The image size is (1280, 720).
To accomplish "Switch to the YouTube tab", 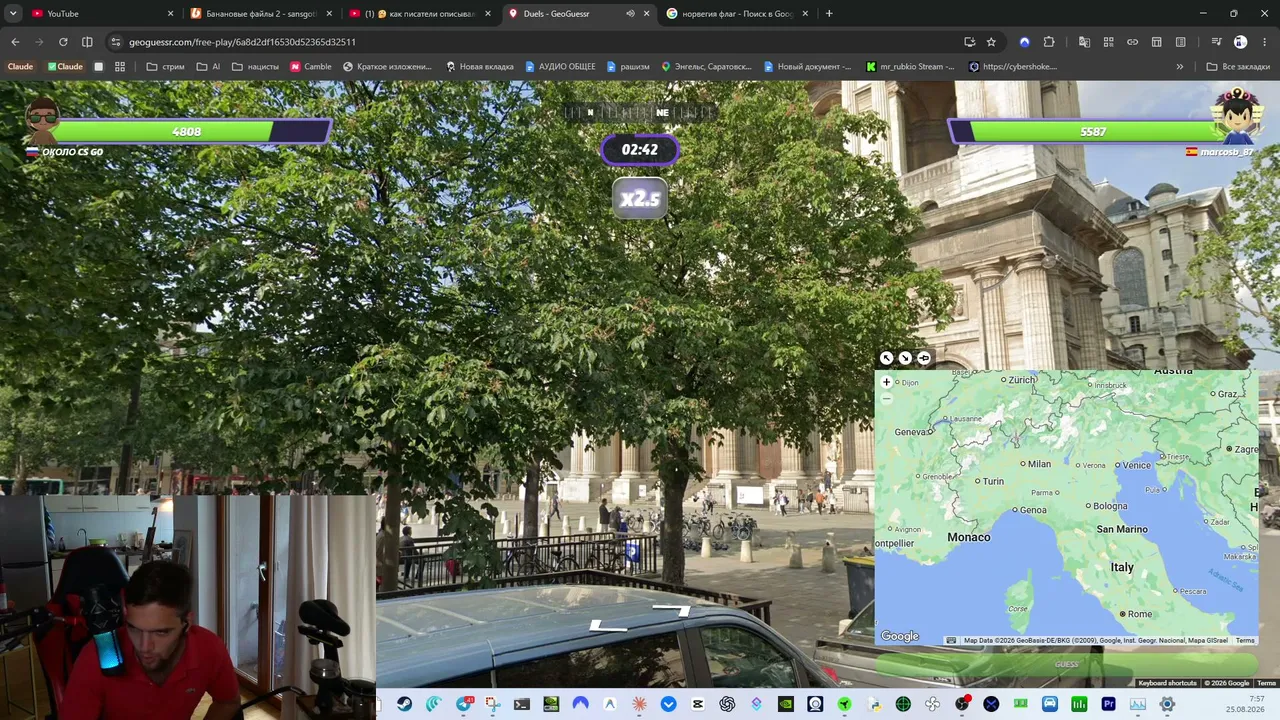I will tap(104, 14).
